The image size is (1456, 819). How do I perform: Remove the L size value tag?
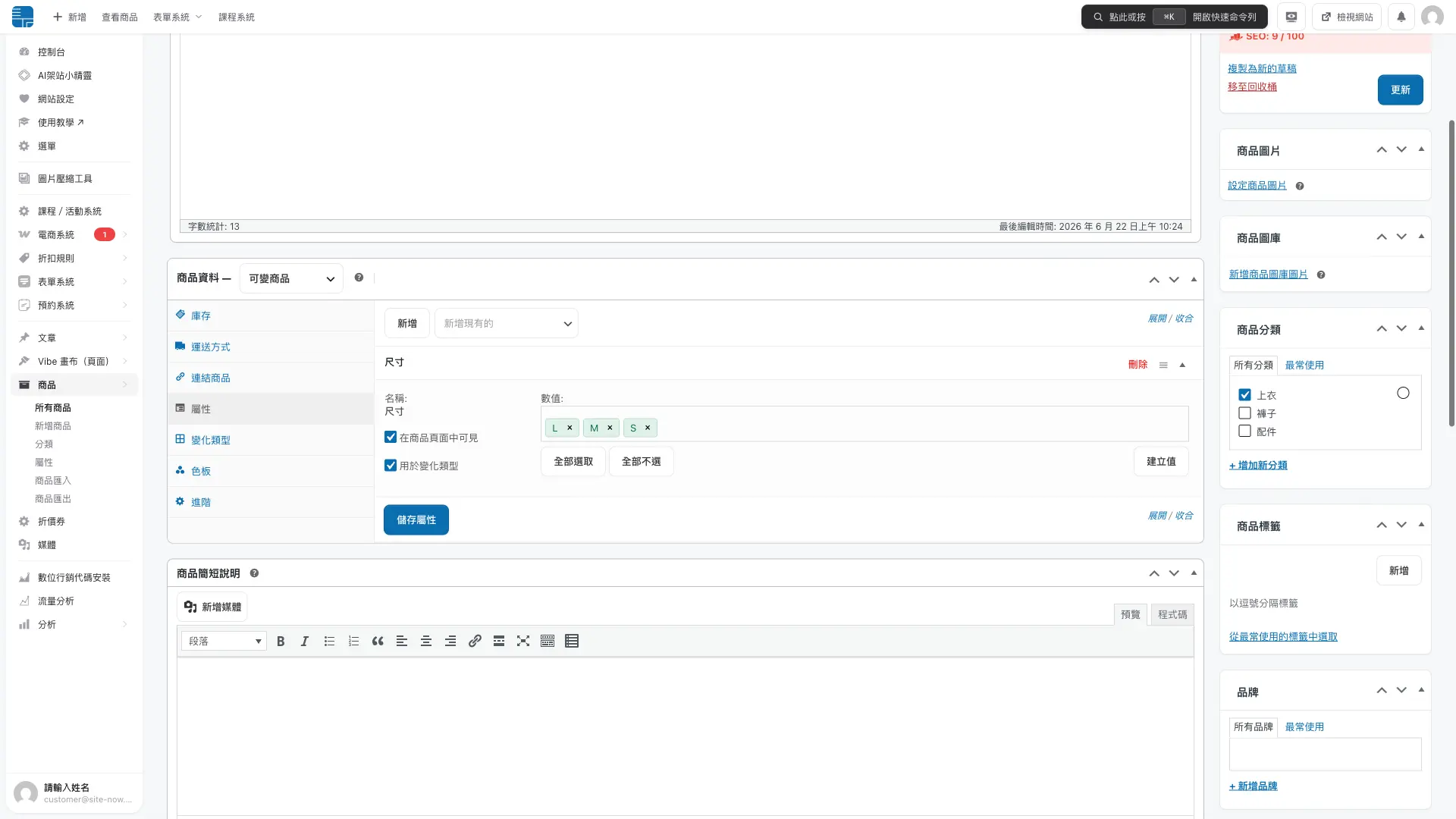(570, 428)
